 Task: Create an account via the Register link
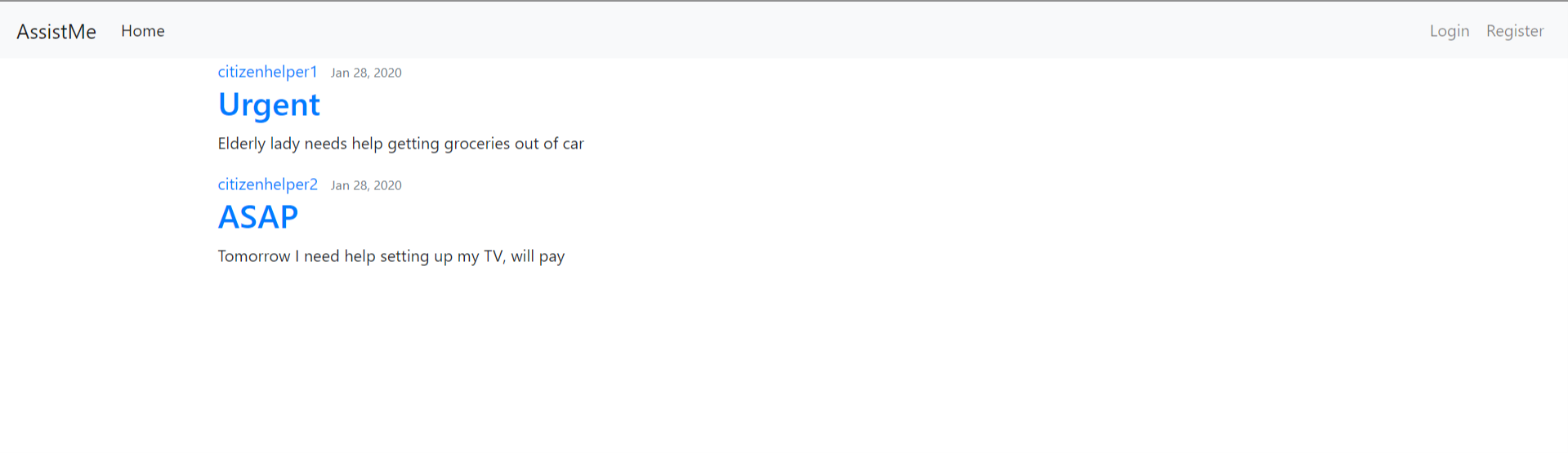pyautogui.click(x=1515, y=31)
